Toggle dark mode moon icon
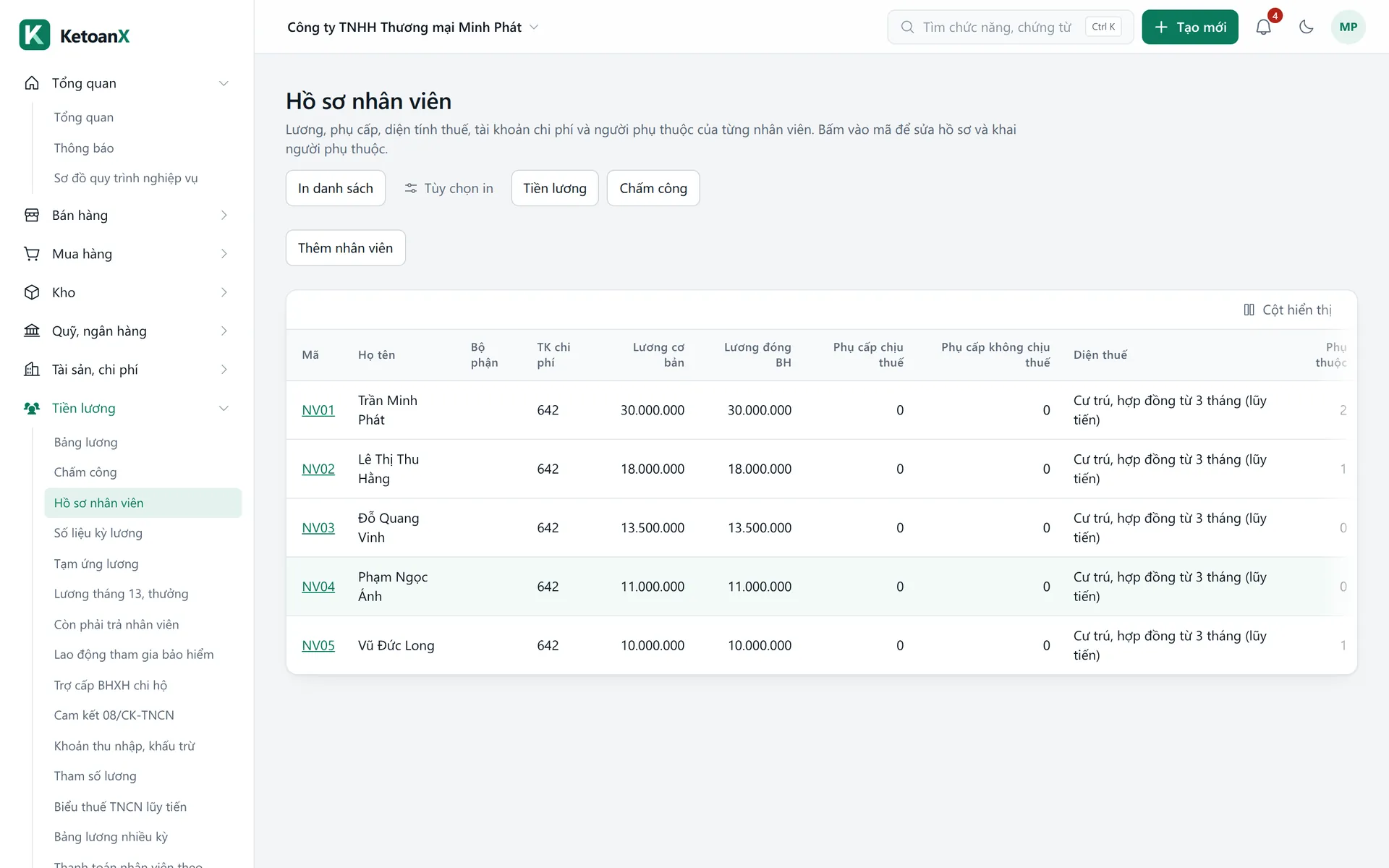The width and height of the screenshot is (1389, 868). pos(1306,27)
